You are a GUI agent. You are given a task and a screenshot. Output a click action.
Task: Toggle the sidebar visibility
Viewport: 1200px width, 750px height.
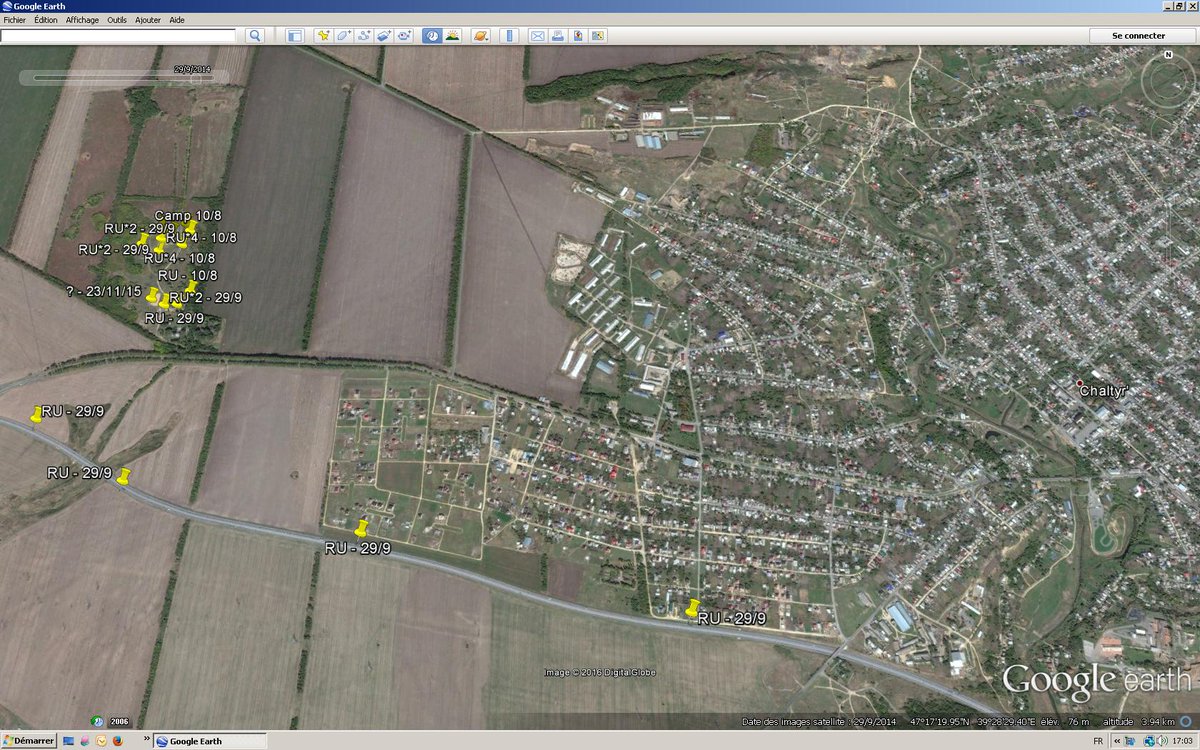(x=294, y=34)
